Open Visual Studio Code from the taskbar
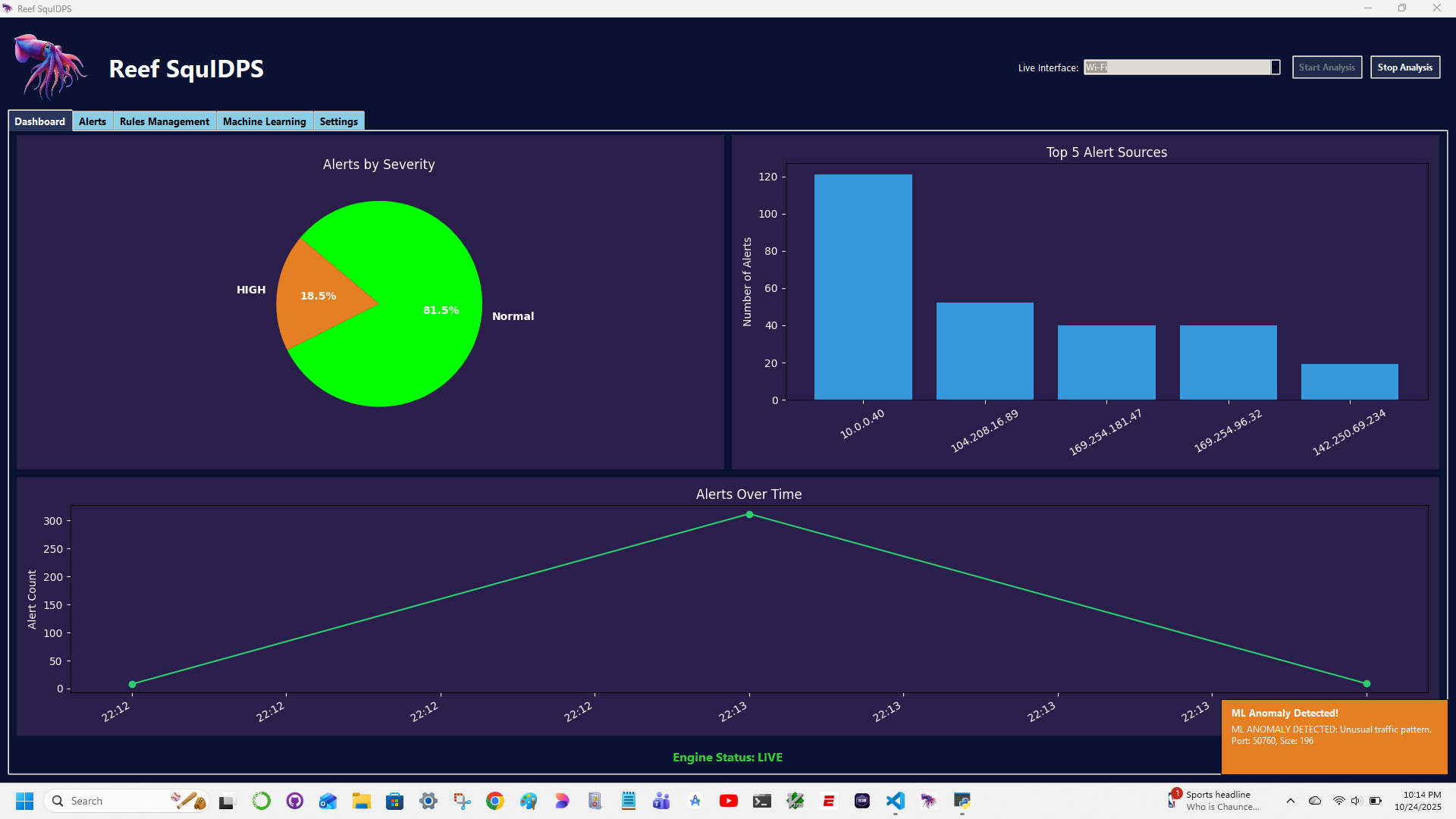This screenshot has width=1456, height=819. [895, 800]
